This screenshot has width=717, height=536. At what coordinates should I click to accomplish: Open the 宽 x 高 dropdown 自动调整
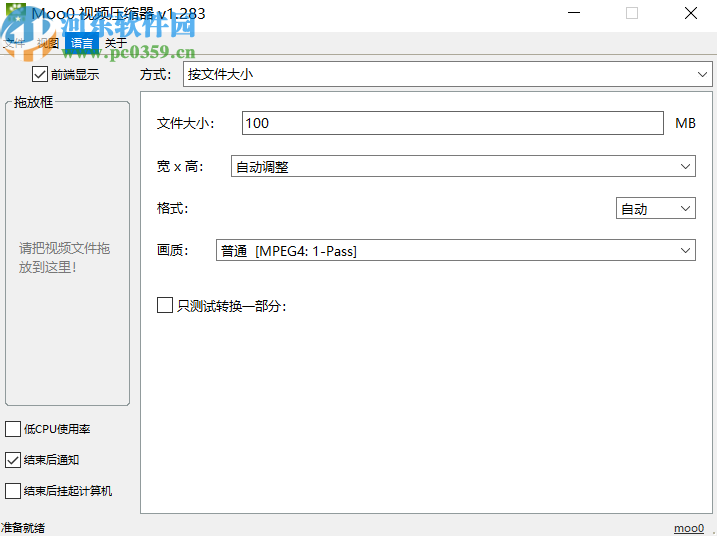coord(463,166)
